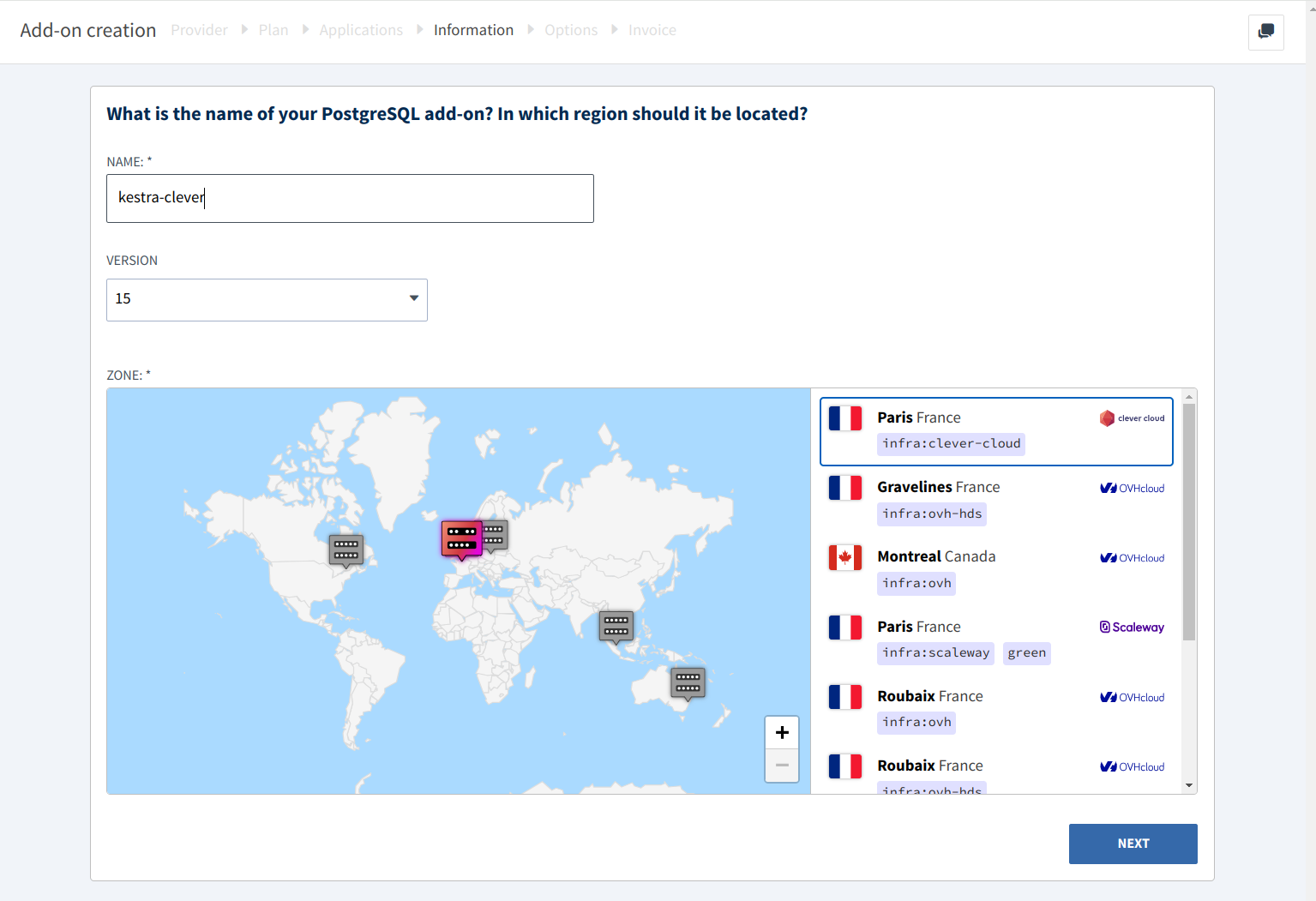Select Montreal Canada OVHcloud zone

pos(995,570)
